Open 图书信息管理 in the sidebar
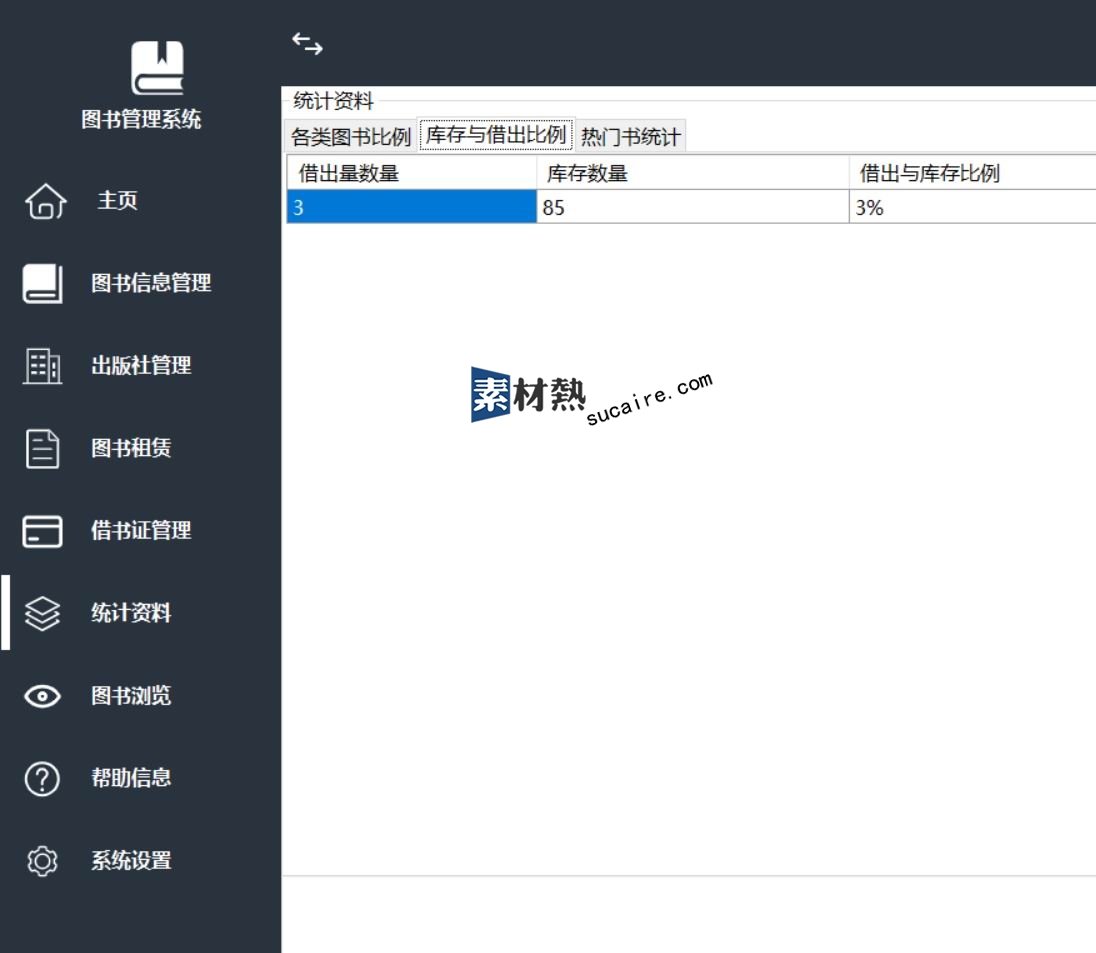The height and width of the screenshot is (953, 1096). click(x=151, y=283)
